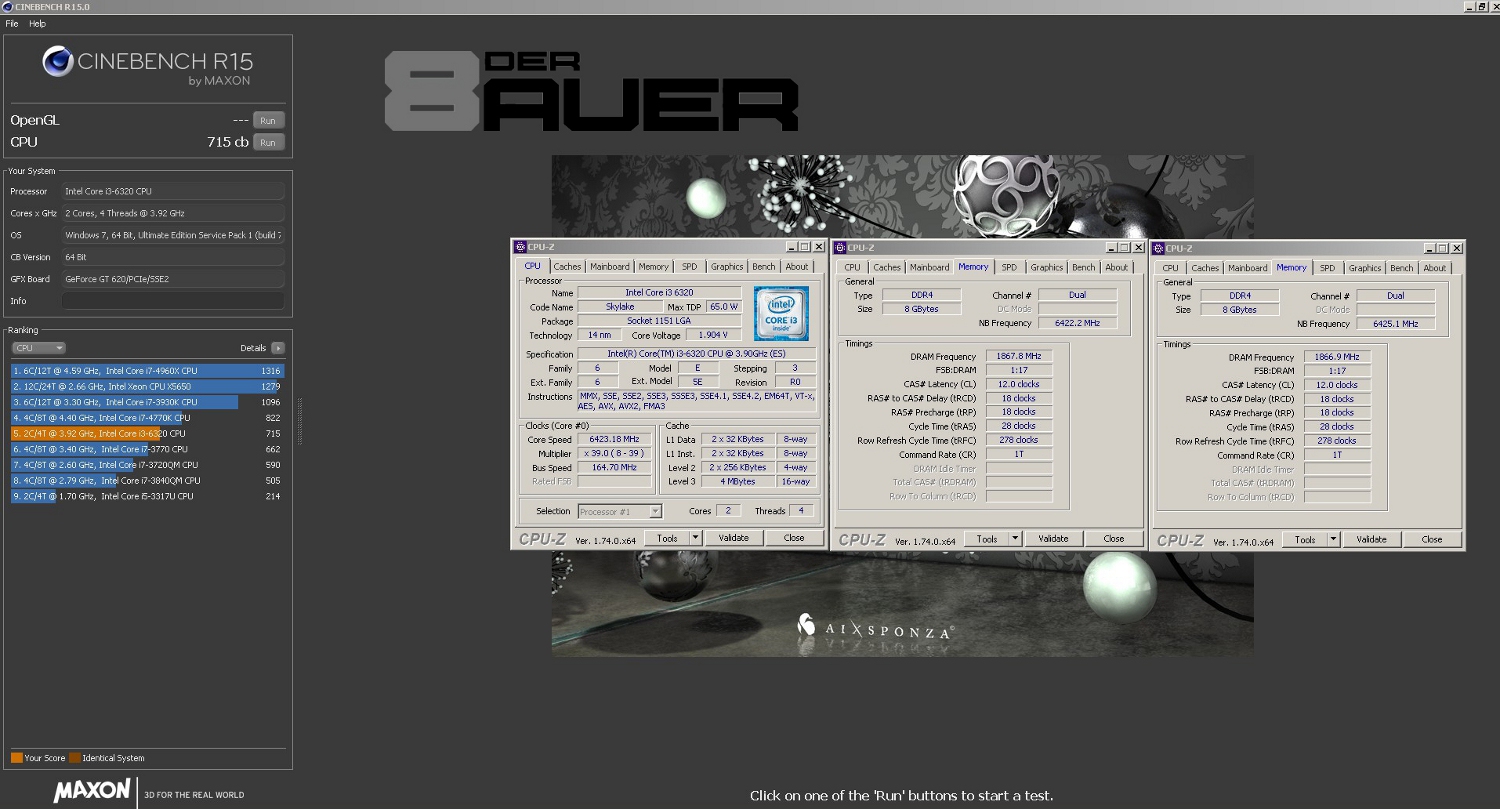This screenshot has height=809, width=1500.
Task: Run the CPU benchmark test
Action: [268, 142]
